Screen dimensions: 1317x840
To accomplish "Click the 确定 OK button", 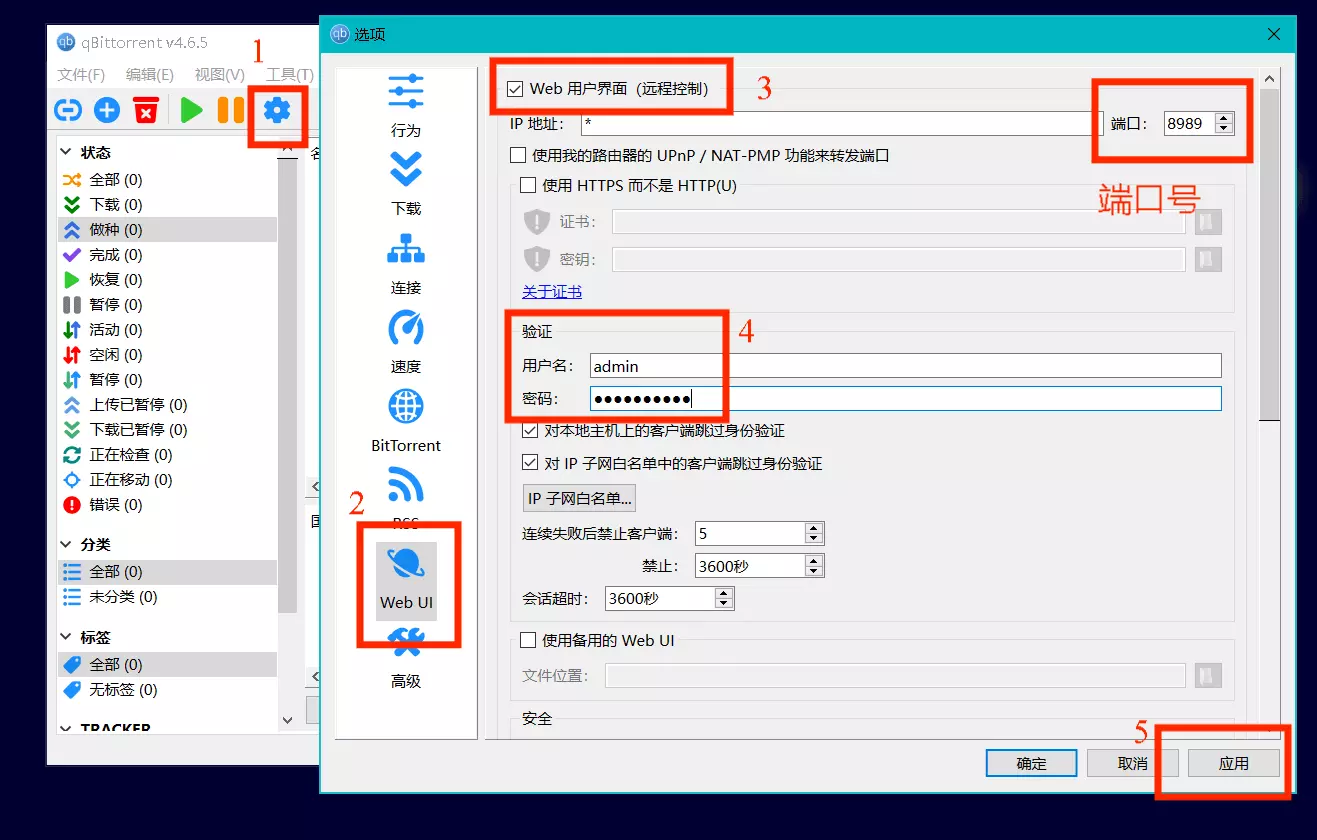I will tap(1031, 763).
